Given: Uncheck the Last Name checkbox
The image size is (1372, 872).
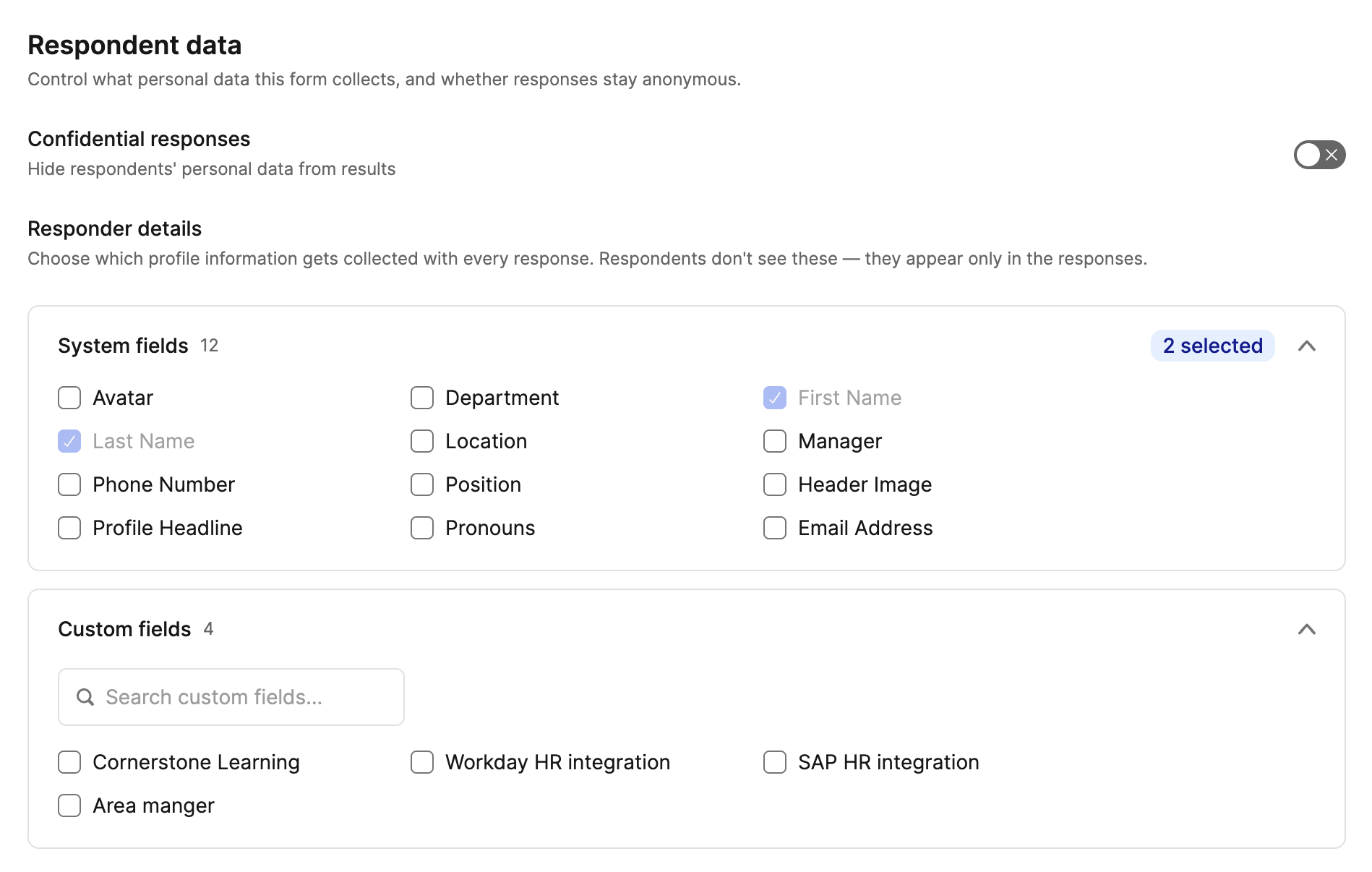Looking at the screenshot, I should point(69,441).
